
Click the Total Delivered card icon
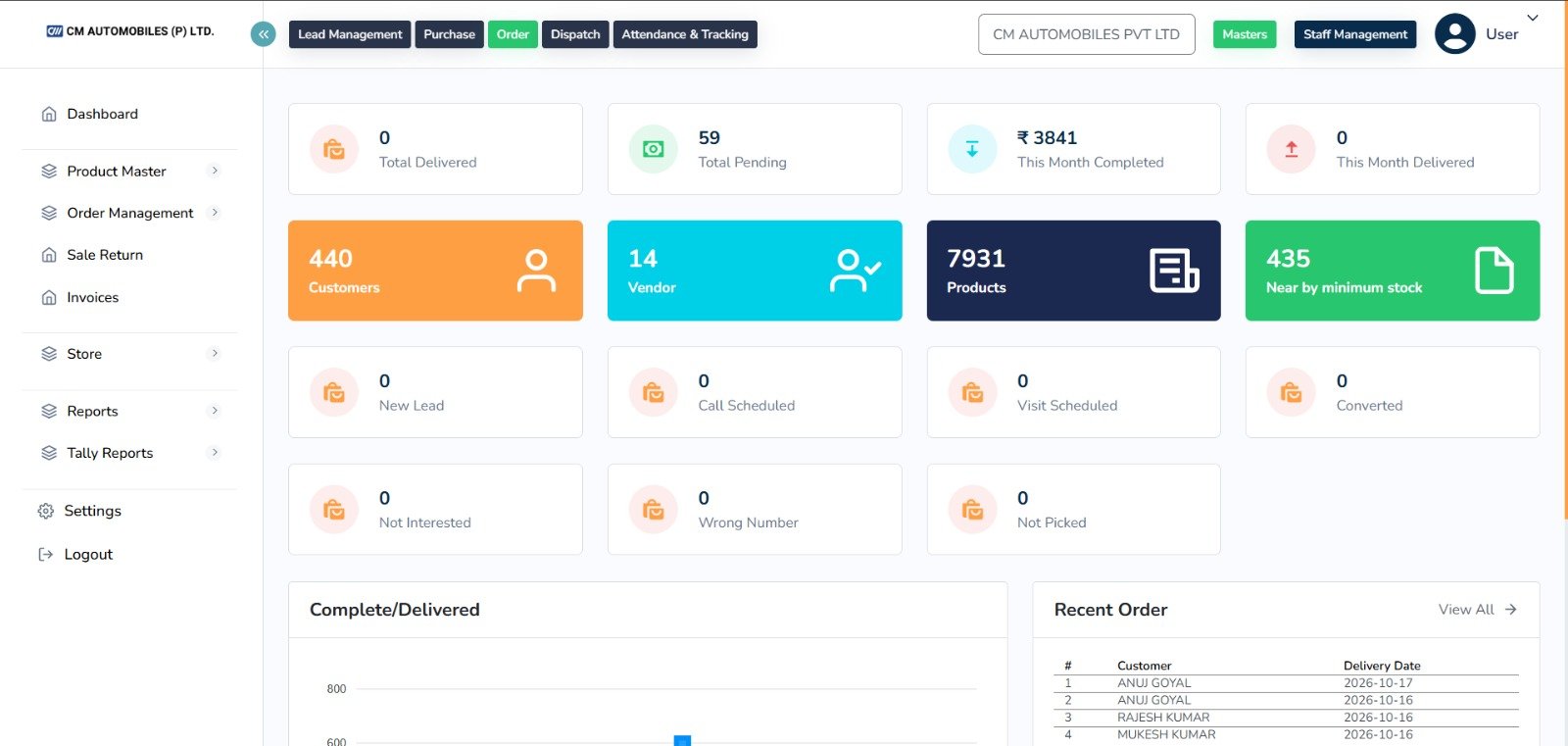[x=334, y=149]
